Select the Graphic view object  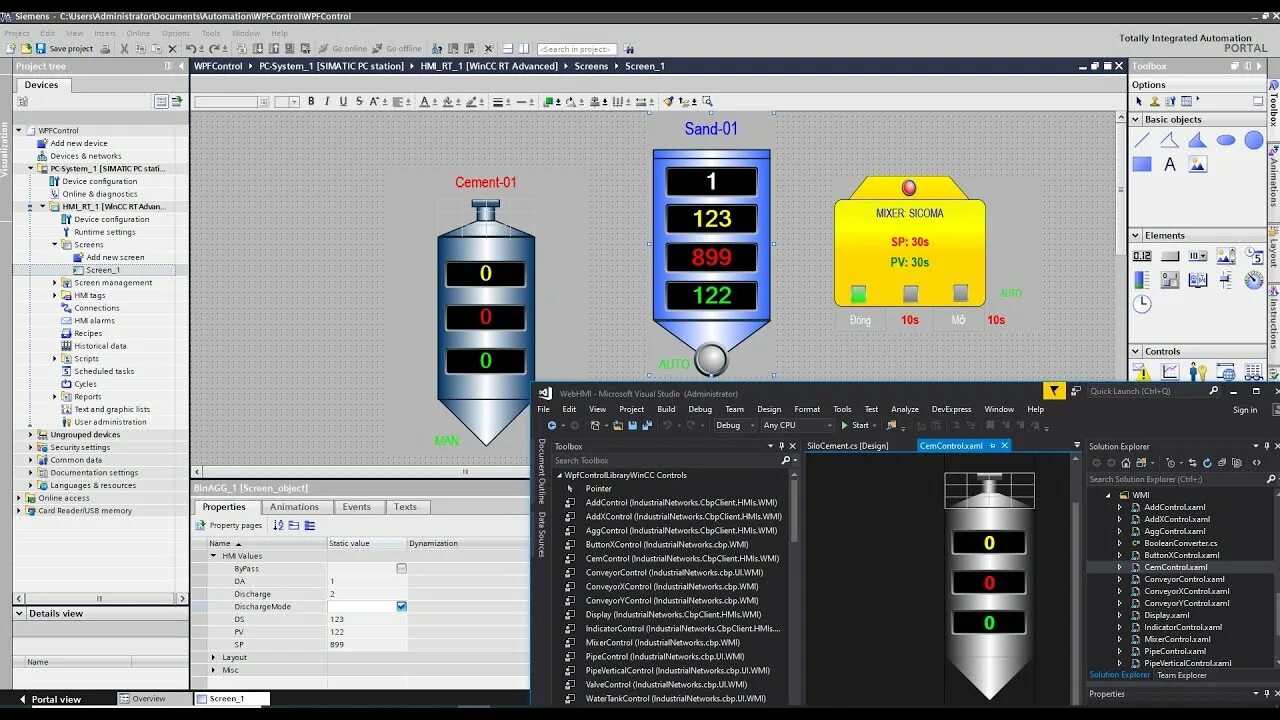coord(1197,164)
